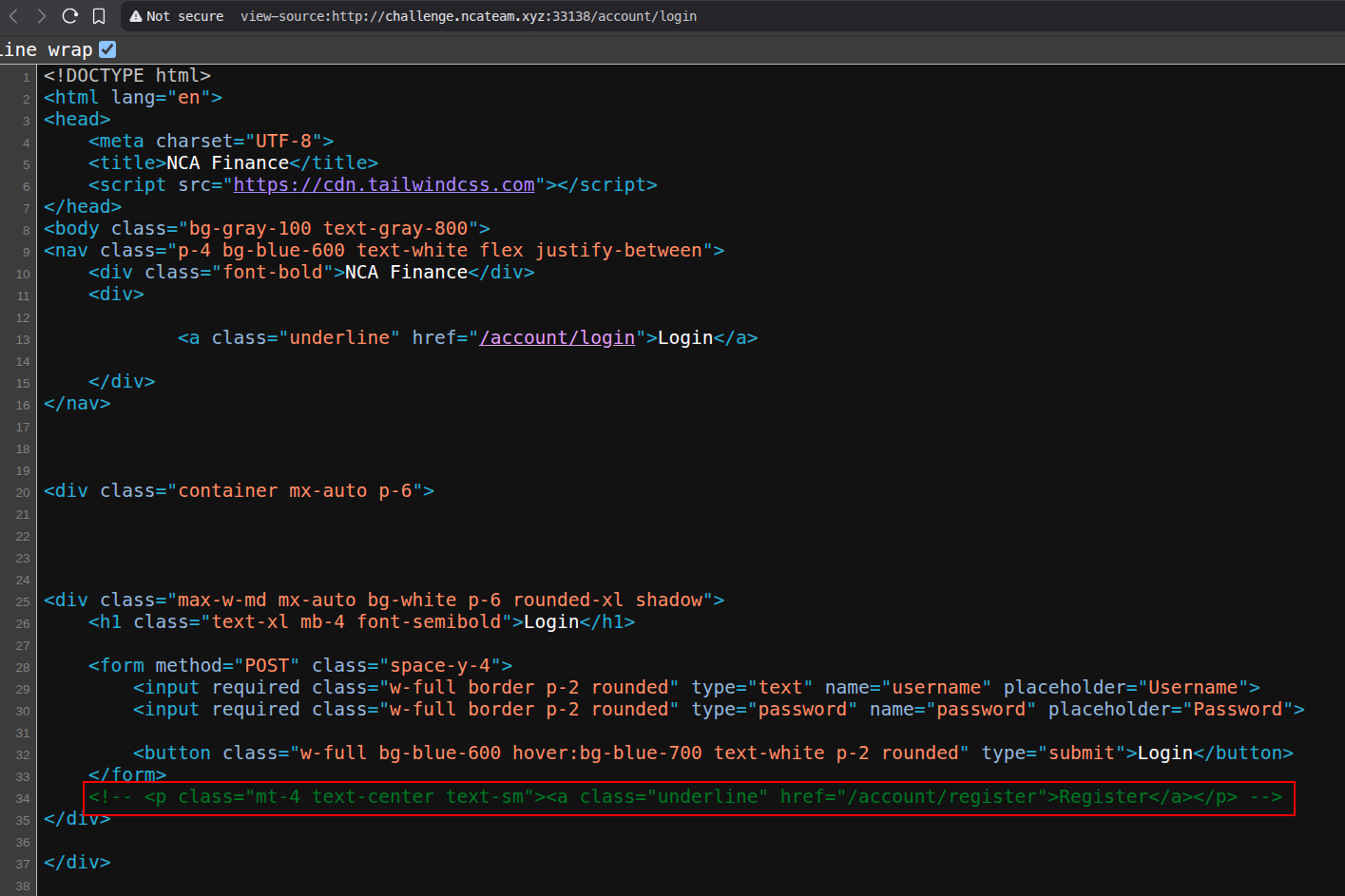
Task: Reload the view-source page
Action: click(x=69, y=16)
